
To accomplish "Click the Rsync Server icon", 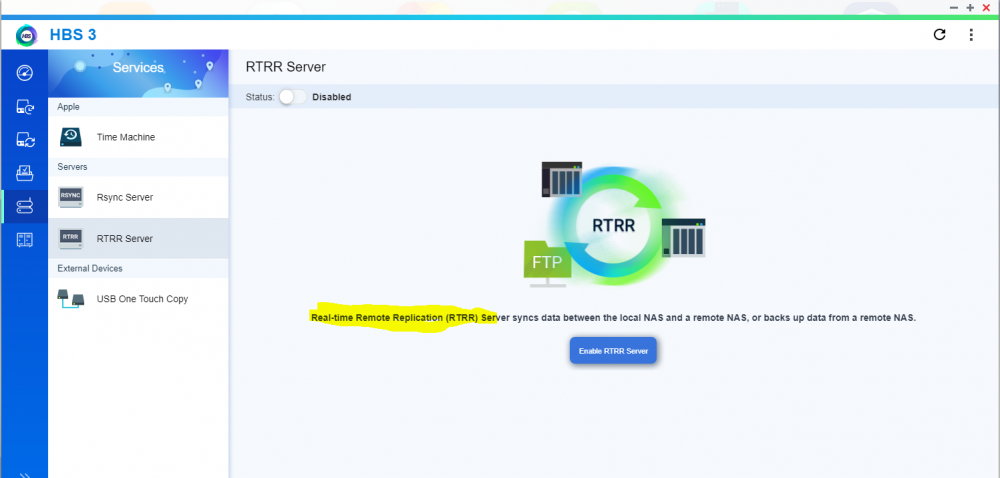I will pyautogui.click(x=70, y=197).
